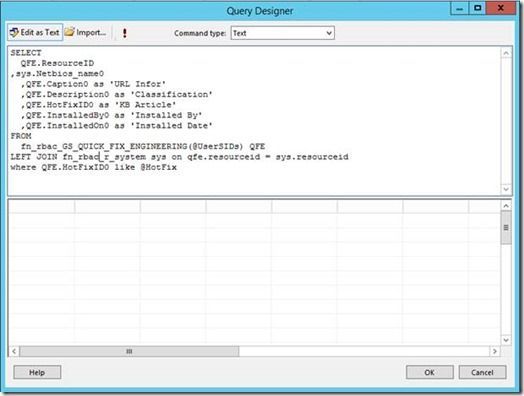
Task: Click the query pane scroll down arrow
Action: (506, 189)
